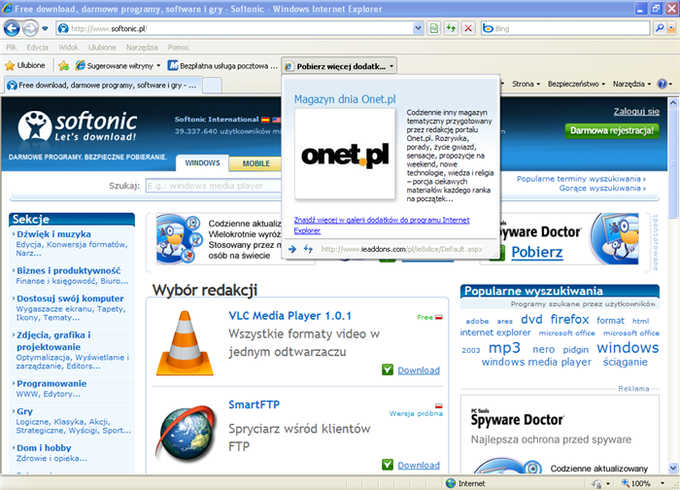Click the web slice refresh icon
680x490 pixels.
pyautogui.click(x=308, y=249)
